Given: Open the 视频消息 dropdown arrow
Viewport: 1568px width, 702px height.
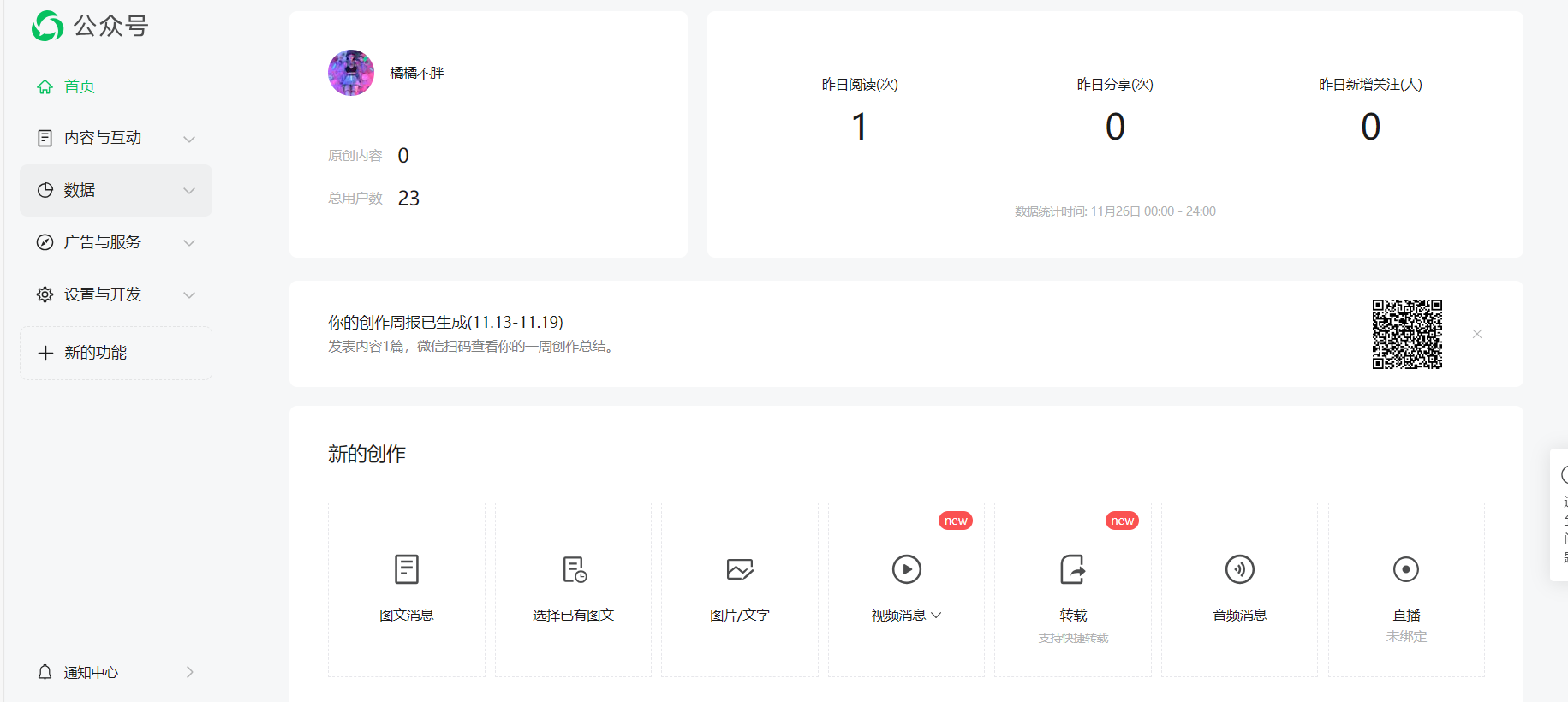Looking at the screenshot, I should click(x=936, y=616).
